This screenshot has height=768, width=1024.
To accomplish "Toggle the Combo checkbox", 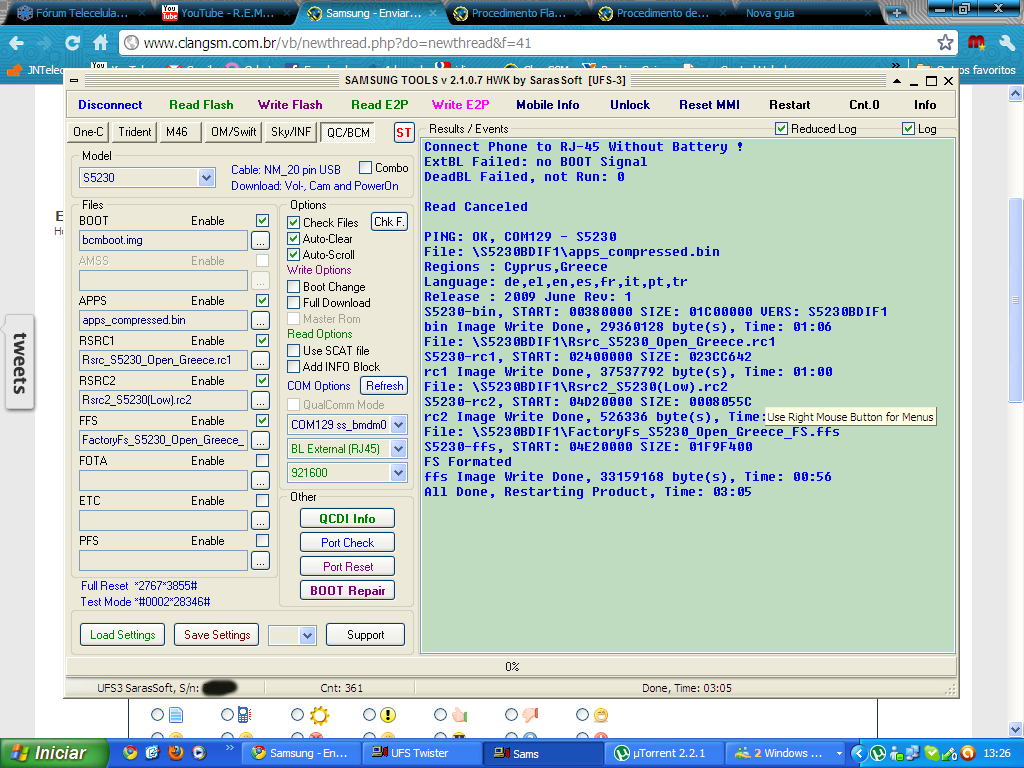I will tap(365, 168).
